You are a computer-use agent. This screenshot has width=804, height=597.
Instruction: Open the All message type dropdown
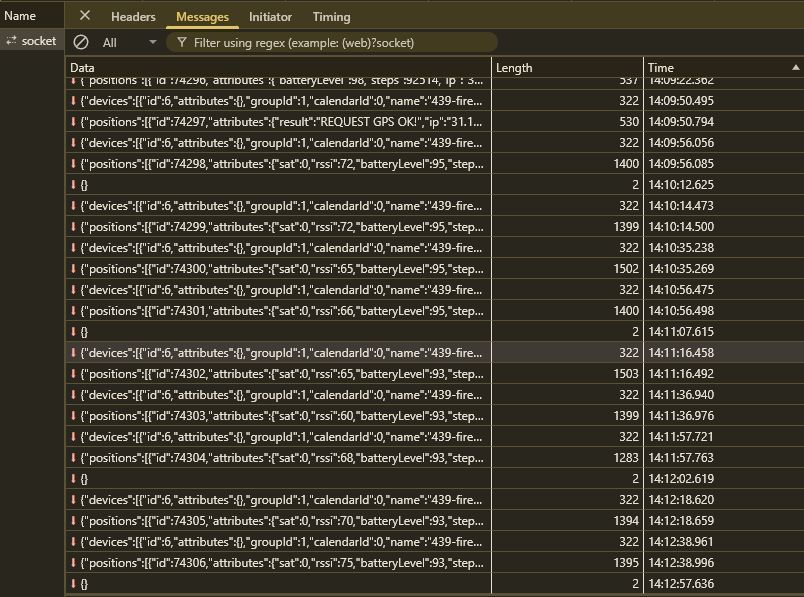pyautogui.click(x=130, y=43)
